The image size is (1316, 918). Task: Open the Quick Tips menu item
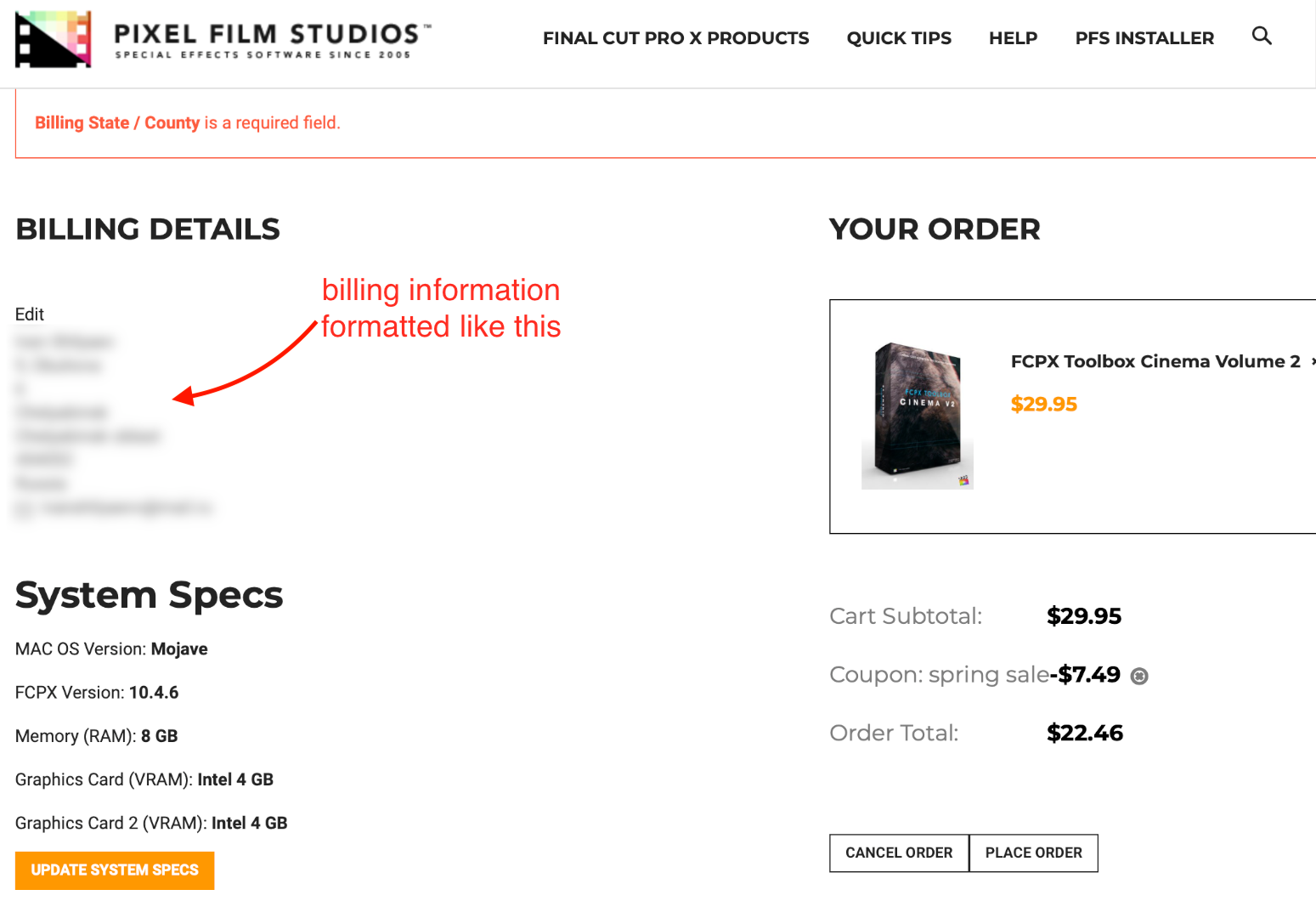point(899,38)
